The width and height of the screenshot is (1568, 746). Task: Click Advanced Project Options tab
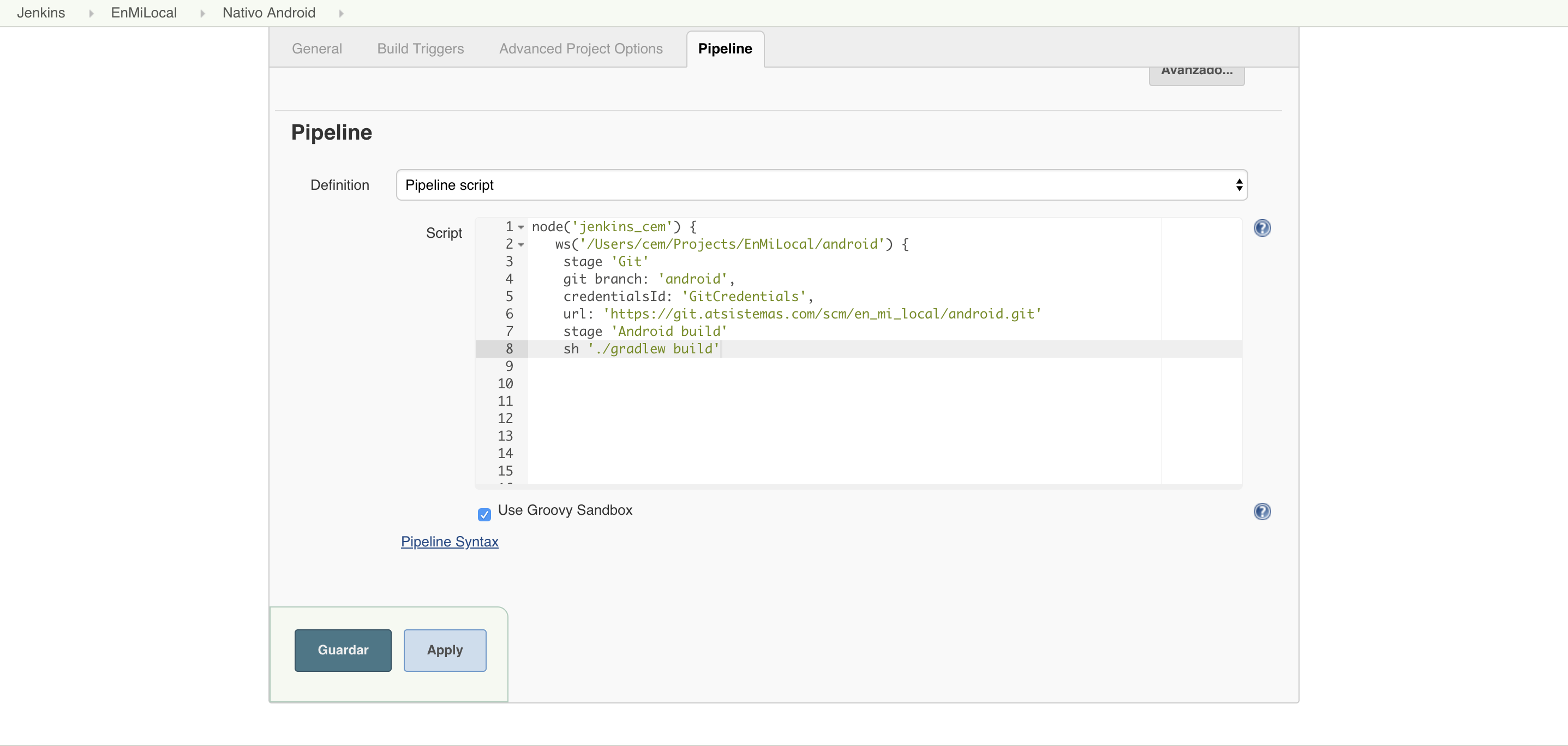pos(580,48)
